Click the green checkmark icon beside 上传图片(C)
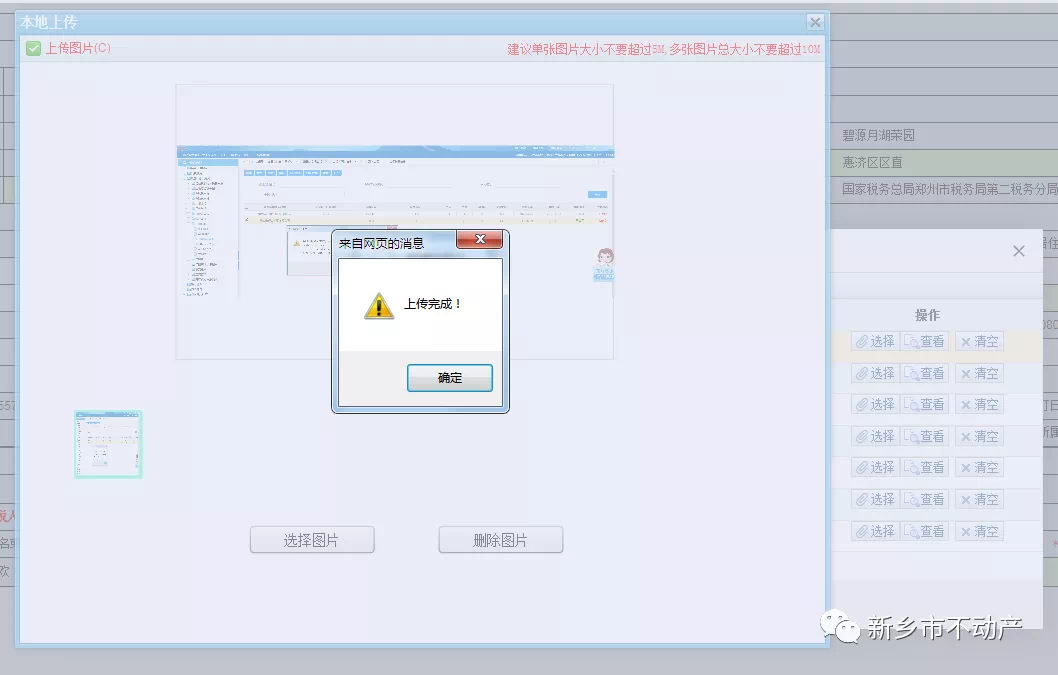The width and height of the screenshot is (1058, 675). click(34, 48)
